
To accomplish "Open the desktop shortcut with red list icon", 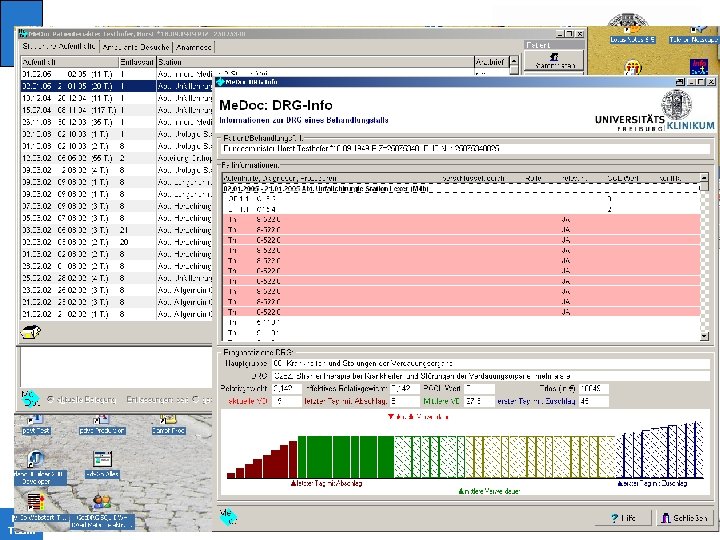I will tap(35, 502).
